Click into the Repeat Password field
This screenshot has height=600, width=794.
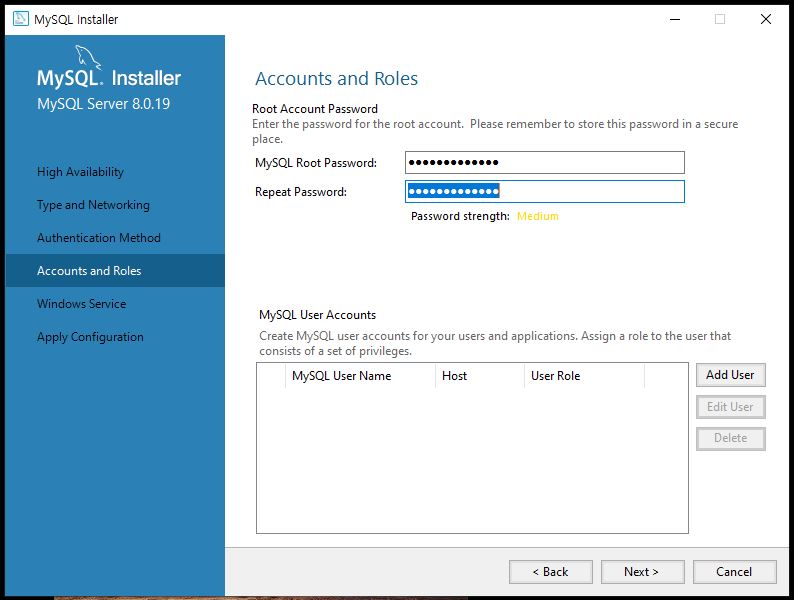545,191
